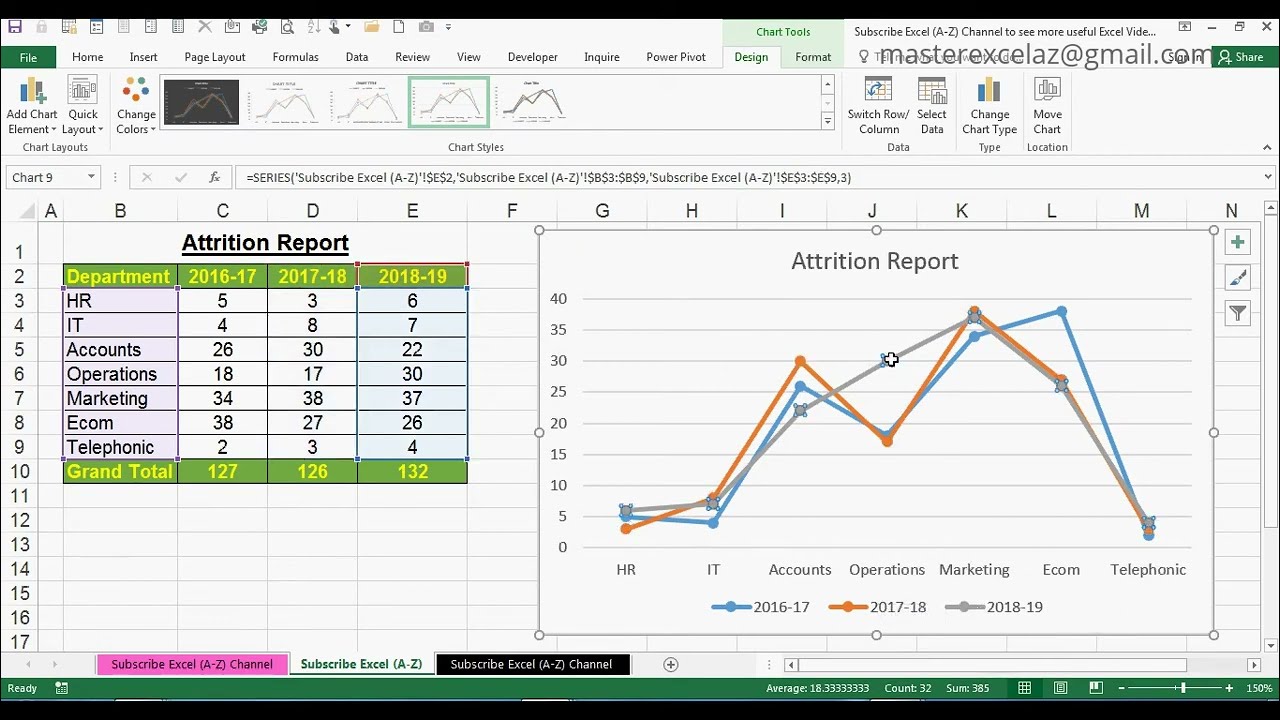Click the New blank document icon
The image size is (1280, 720).
tap(399, 27)
